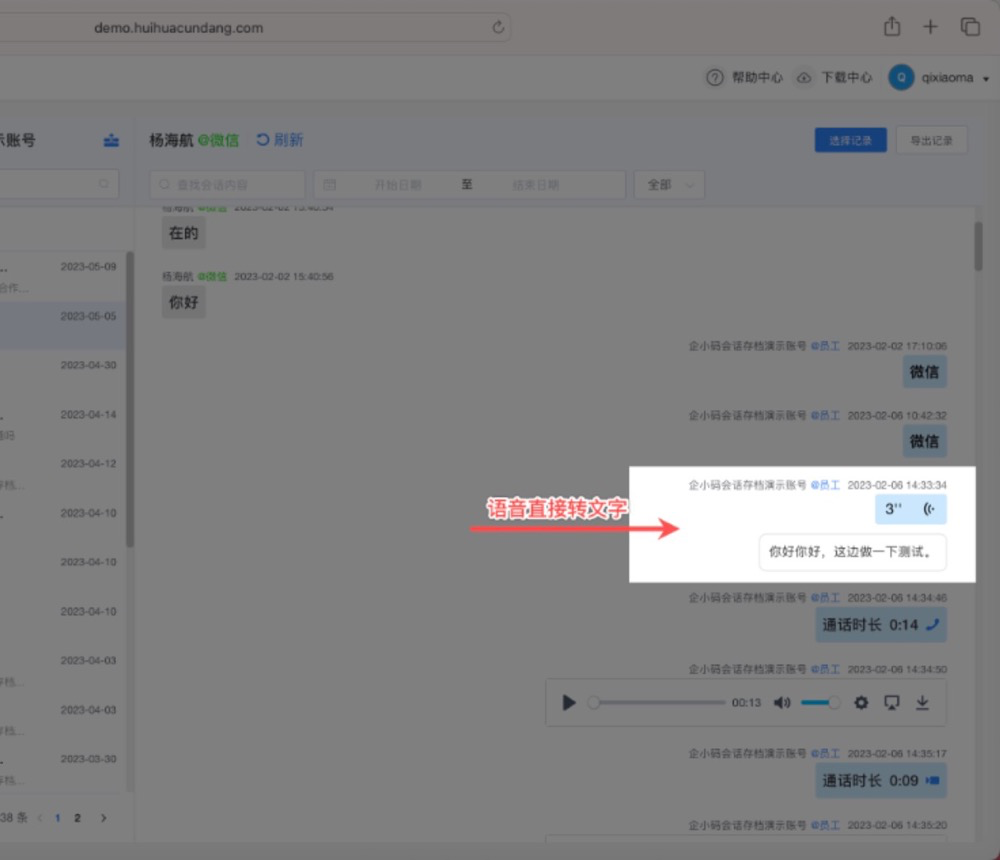Viewport: 1000px width, 860px height.
Task: Open the 下载中心 download center
Action: click(x=835, y=78)
